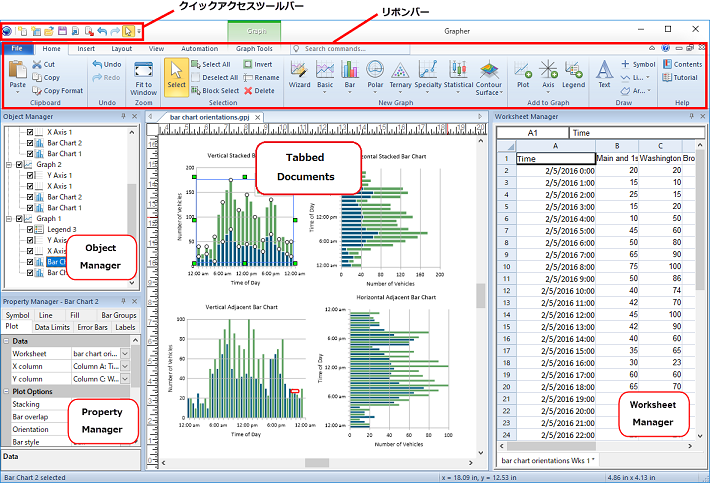The width and height of the screenshot is (710, 483).
Task: Click the Delete button in Selection group
Action: tap(259, 91)
